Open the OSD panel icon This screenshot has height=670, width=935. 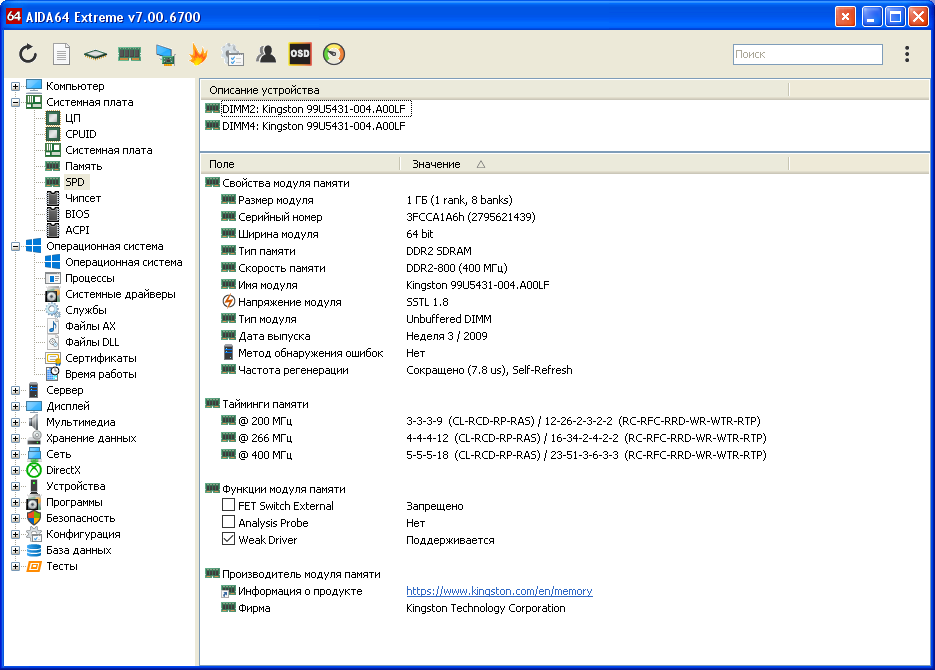tap(300, 54)
